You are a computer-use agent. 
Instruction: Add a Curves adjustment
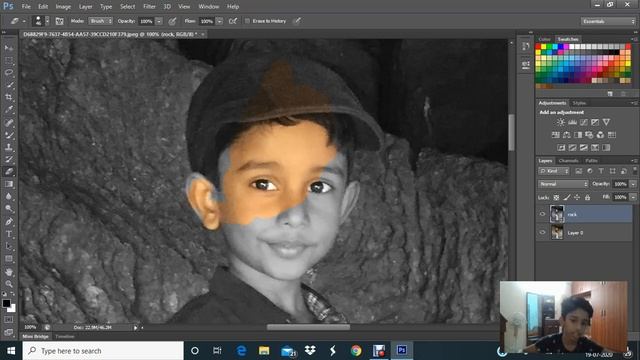tap(584, 122)
